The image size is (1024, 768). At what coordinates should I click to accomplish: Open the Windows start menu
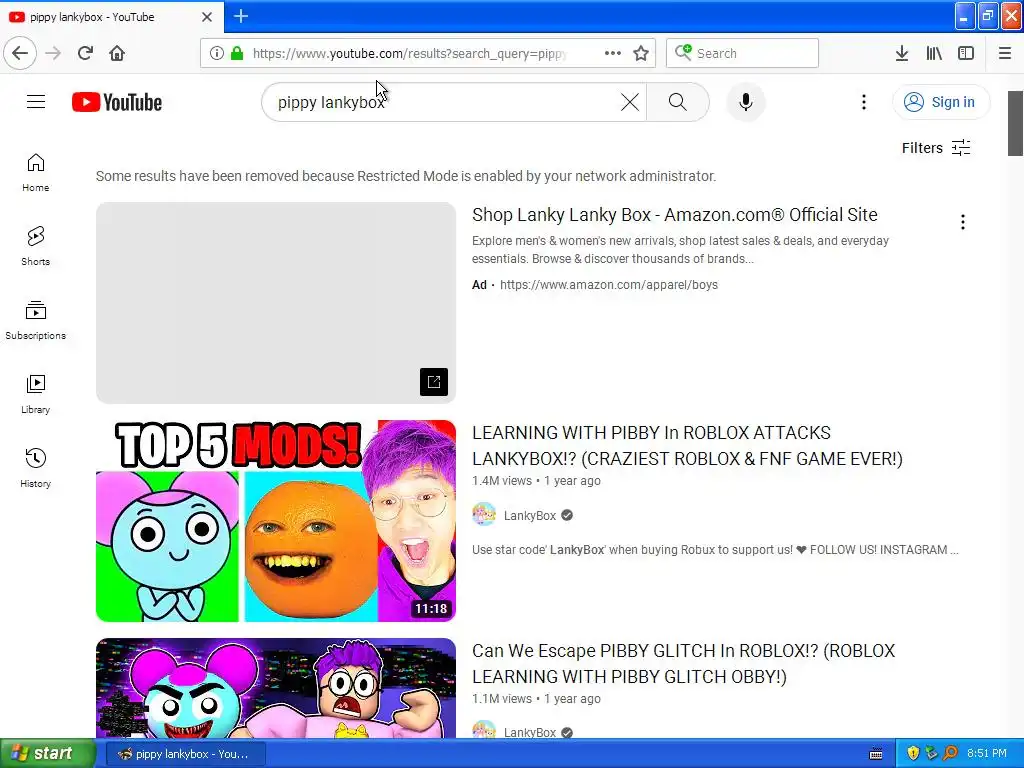48,753
